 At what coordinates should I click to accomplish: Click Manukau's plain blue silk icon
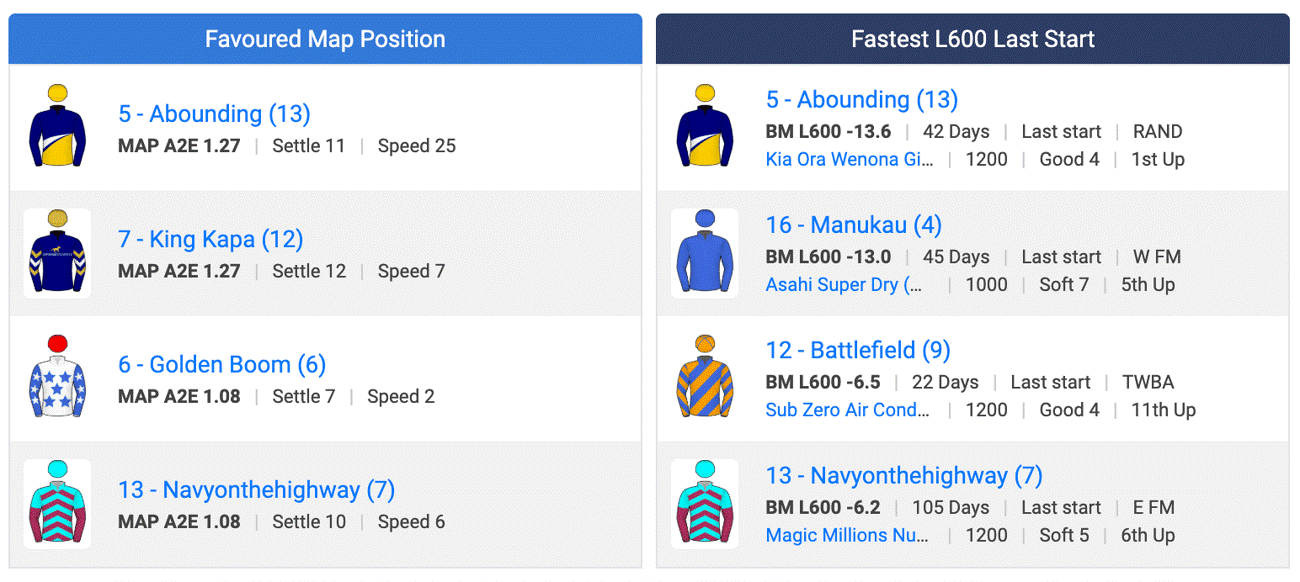click(705, 253)
